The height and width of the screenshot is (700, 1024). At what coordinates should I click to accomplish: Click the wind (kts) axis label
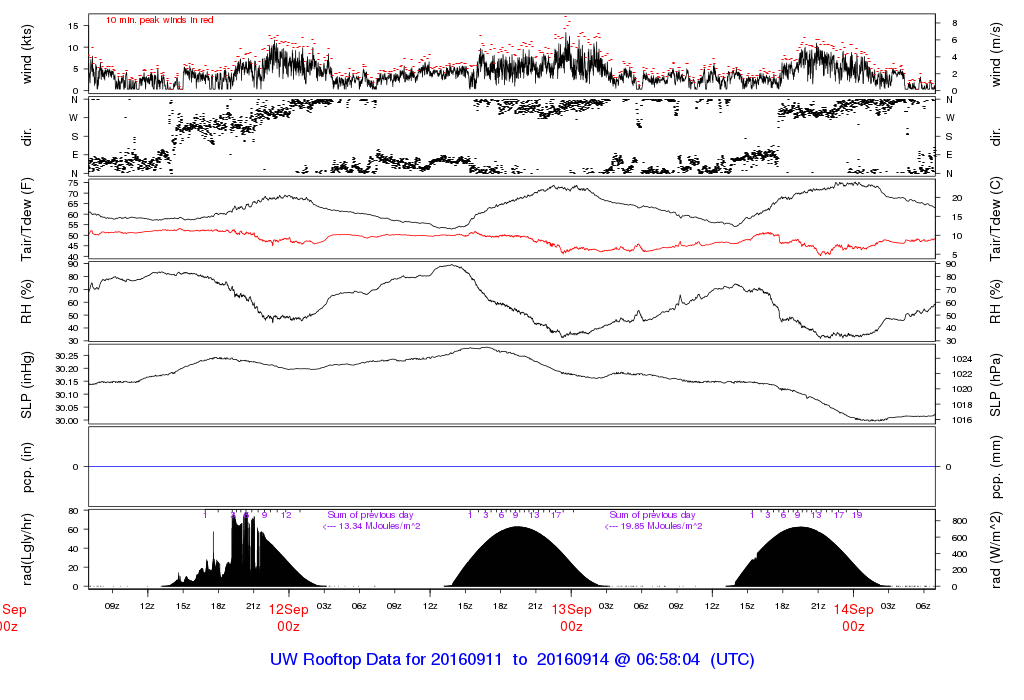[27, 55]
